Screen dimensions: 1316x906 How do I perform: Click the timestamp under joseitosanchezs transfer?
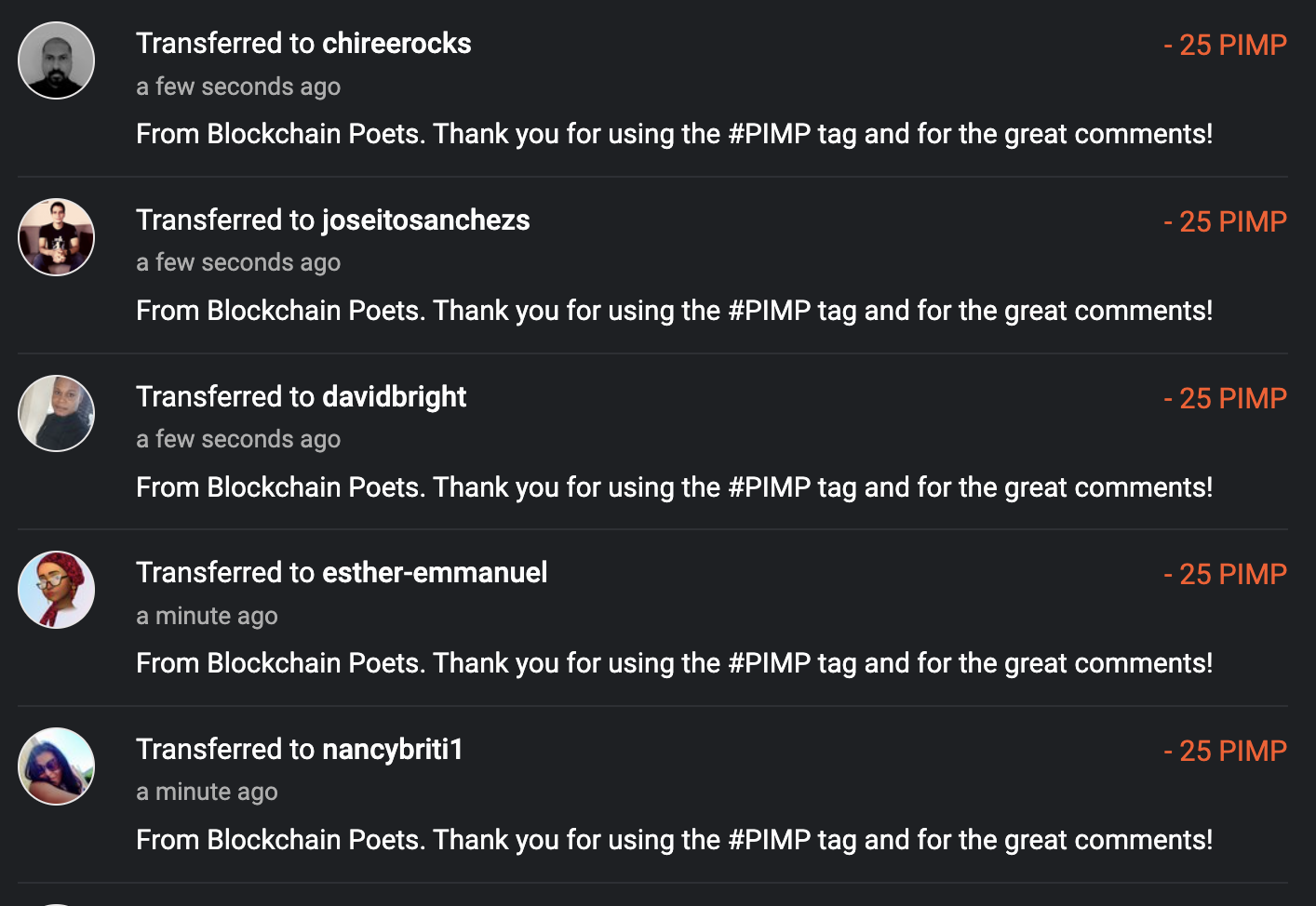[238, 263]
